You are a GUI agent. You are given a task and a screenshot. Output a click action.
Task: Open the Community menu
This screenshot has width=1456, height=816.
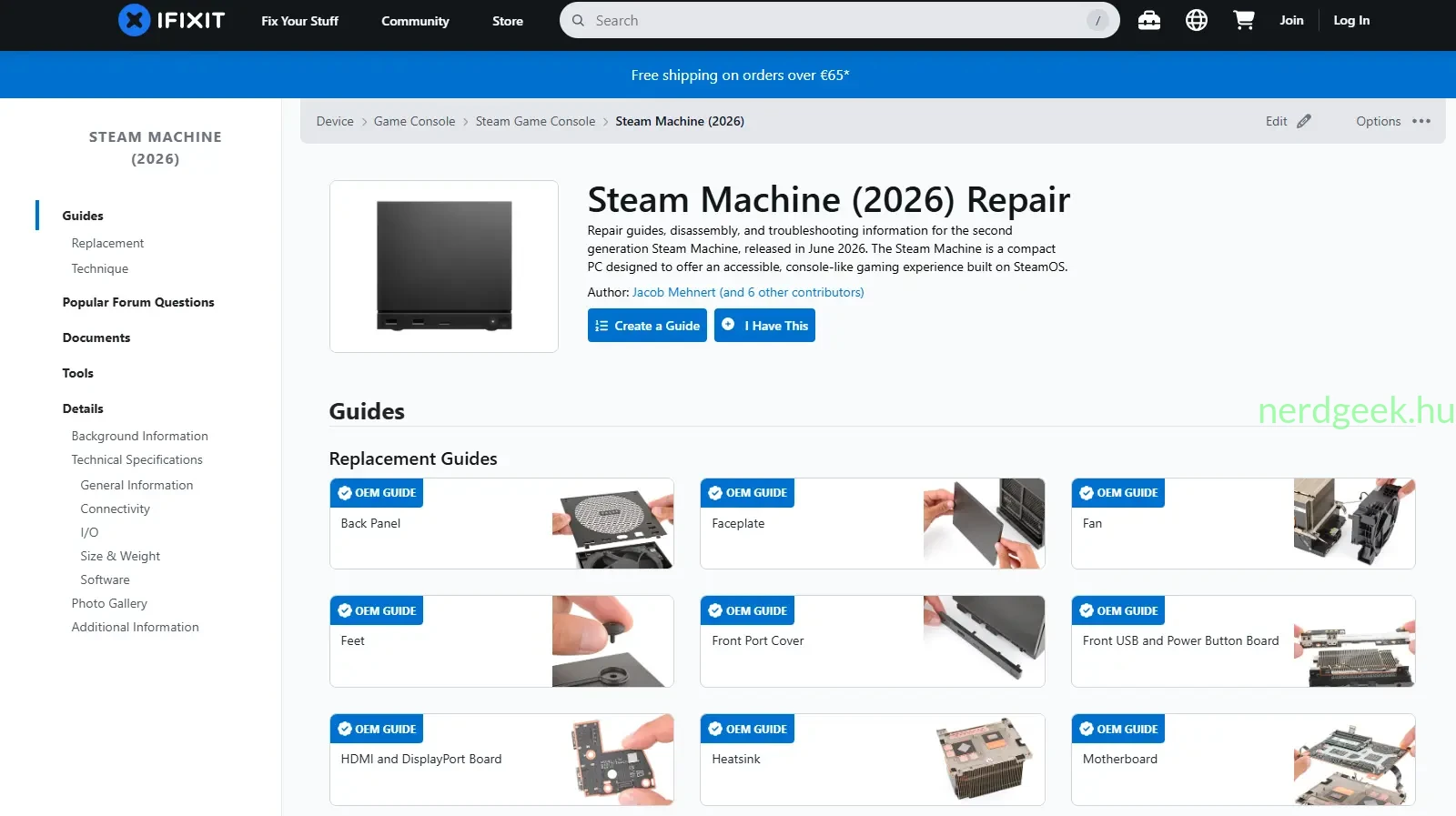[x=415, y=21]
